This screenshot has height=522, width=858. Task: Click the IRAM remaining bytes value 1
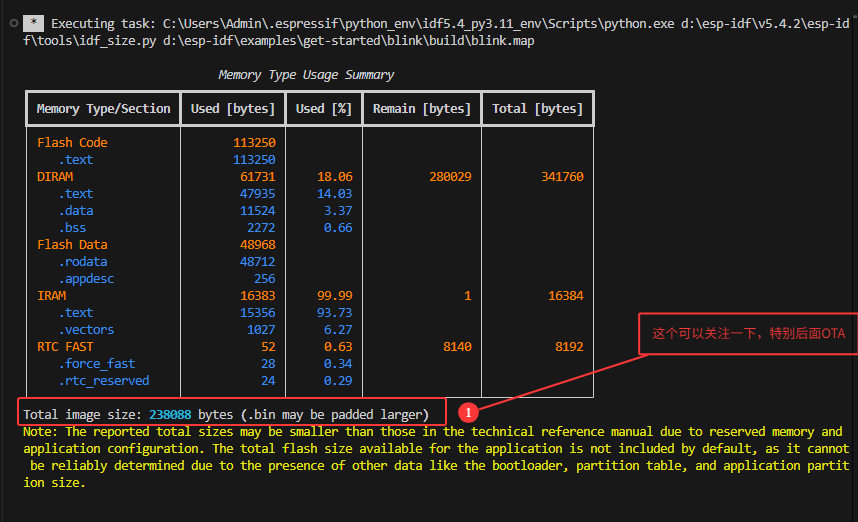468,295
